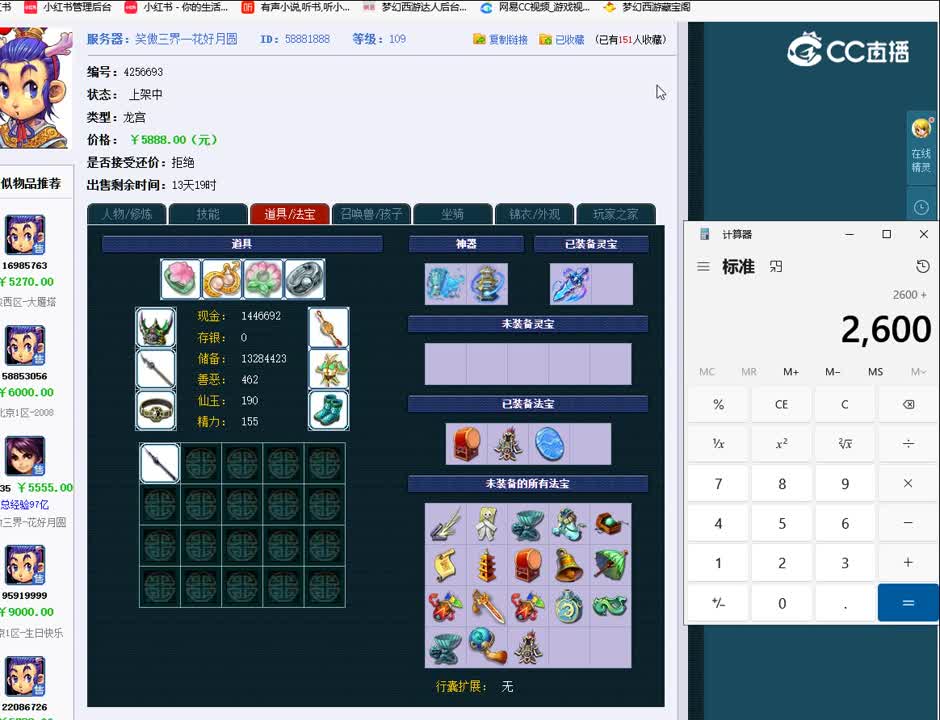Click the calculator reciprocal 1/x button
The image size is (940, 720).
pyautogui.click(x=718, y=444)
